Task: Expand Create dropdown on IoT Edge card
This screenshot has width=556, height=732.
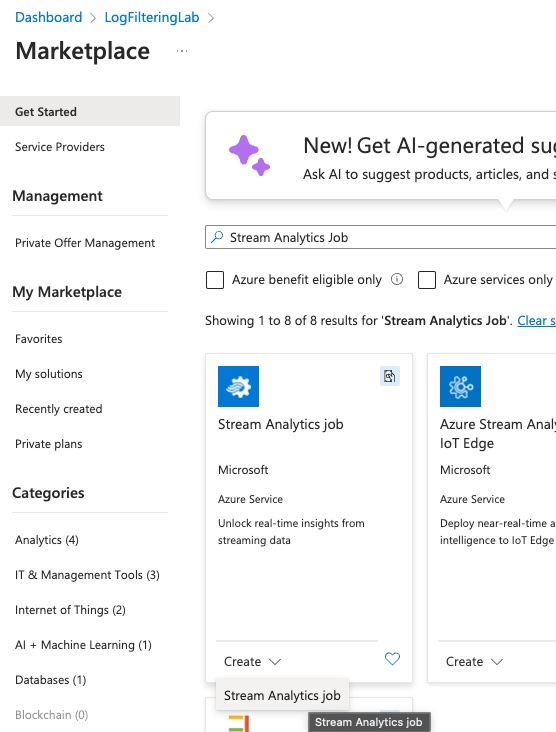Action: coord(474,662)
